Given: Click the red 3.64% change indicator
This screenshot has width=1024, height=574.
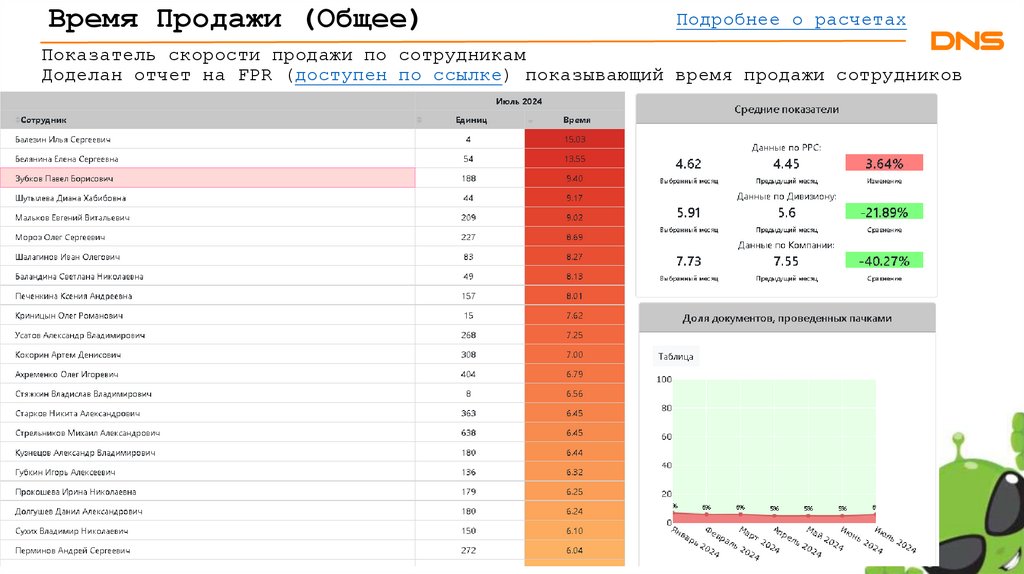Looking at the screenshot, I should pos(884,163).
